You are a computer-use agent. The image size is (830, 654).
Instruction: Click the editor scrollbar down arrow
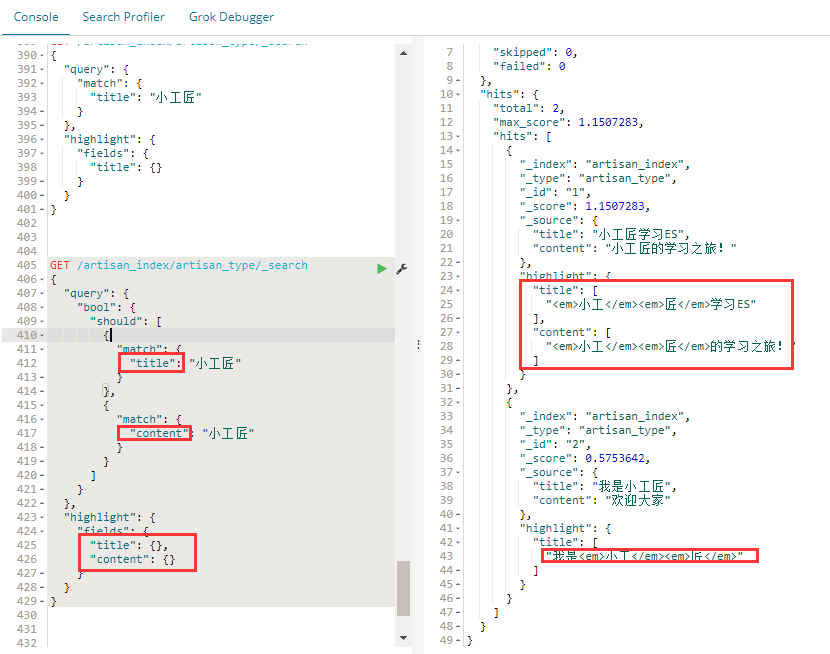click(x=403, y=638)
